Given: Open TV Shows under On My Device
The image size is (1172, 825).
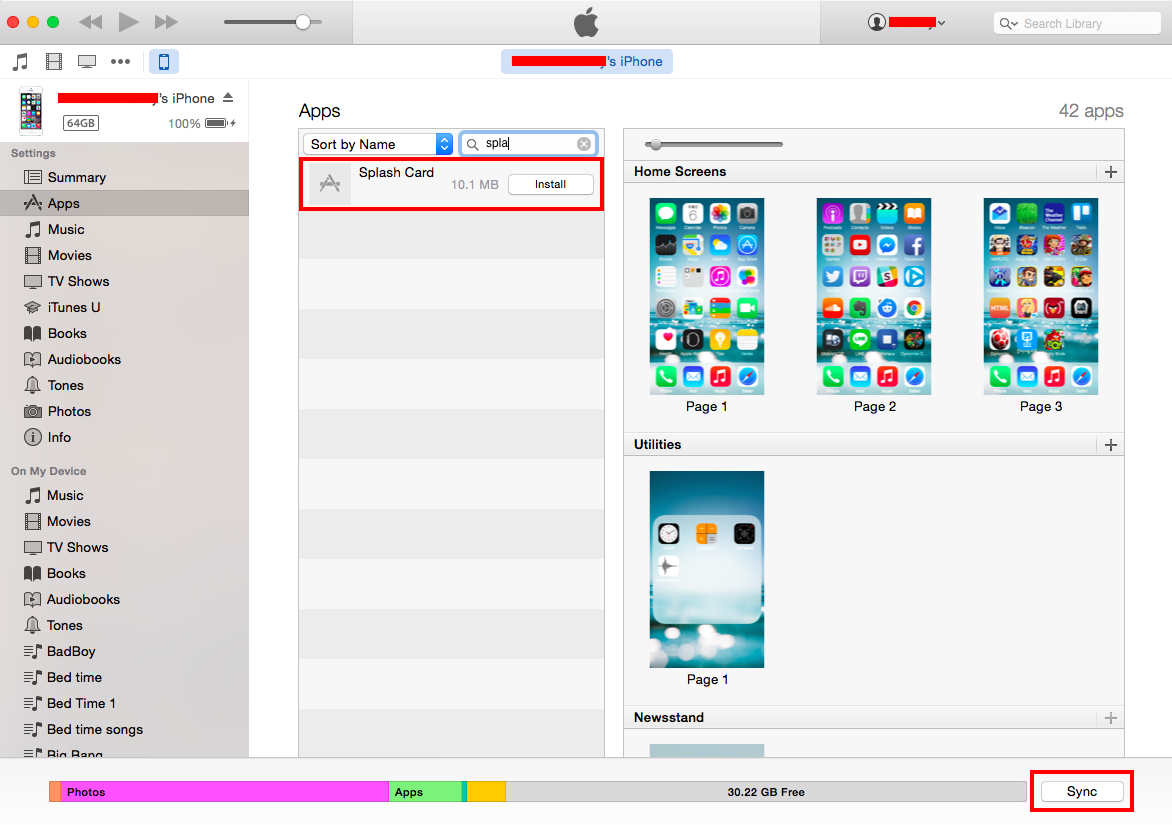Looking at the screenshot, I should pos(124,547).
